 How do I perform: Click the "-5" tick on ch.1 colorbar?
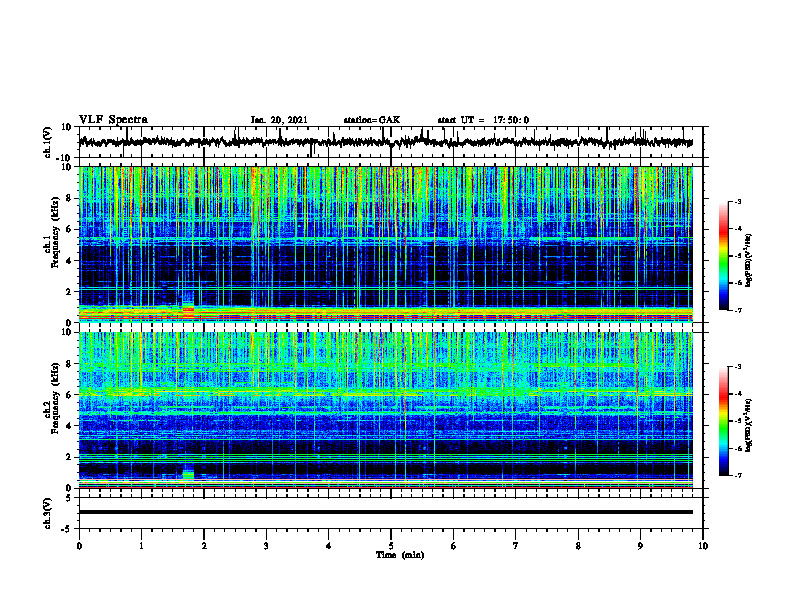737,257
